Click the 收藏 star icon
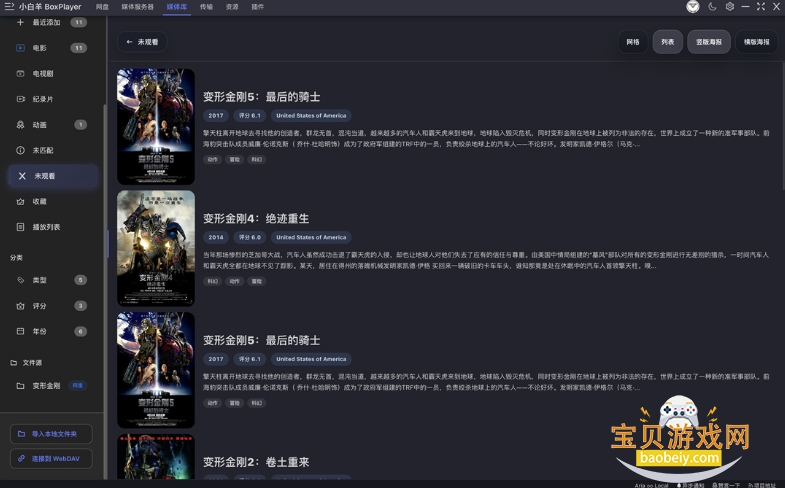This screenshot has width=785, height=488. [20, 201]
